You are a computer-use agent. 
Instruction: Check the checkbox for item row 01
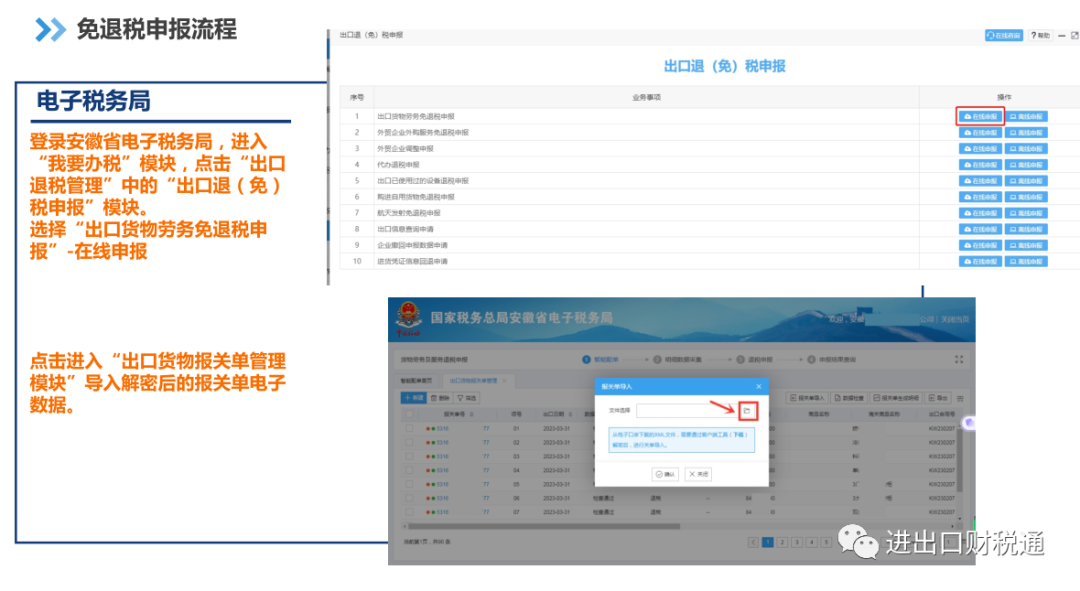click(409, 428)
